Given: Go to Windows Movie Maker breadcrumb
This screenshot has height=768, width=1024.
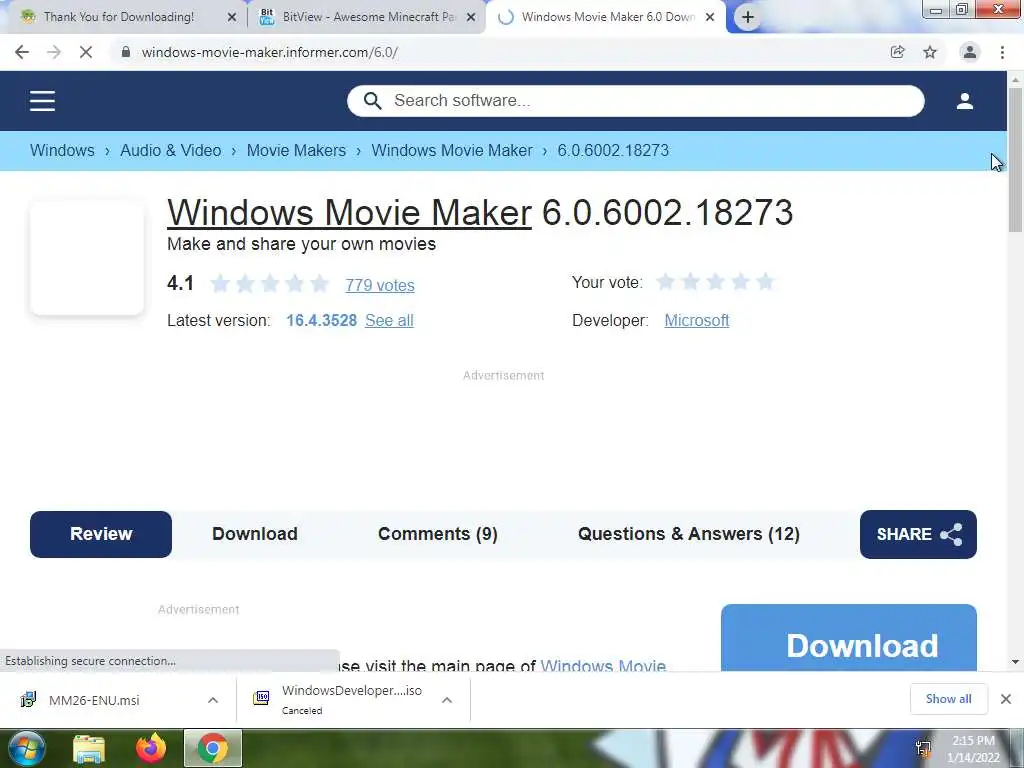Looking at the screenshot, I should pos(452,150).
